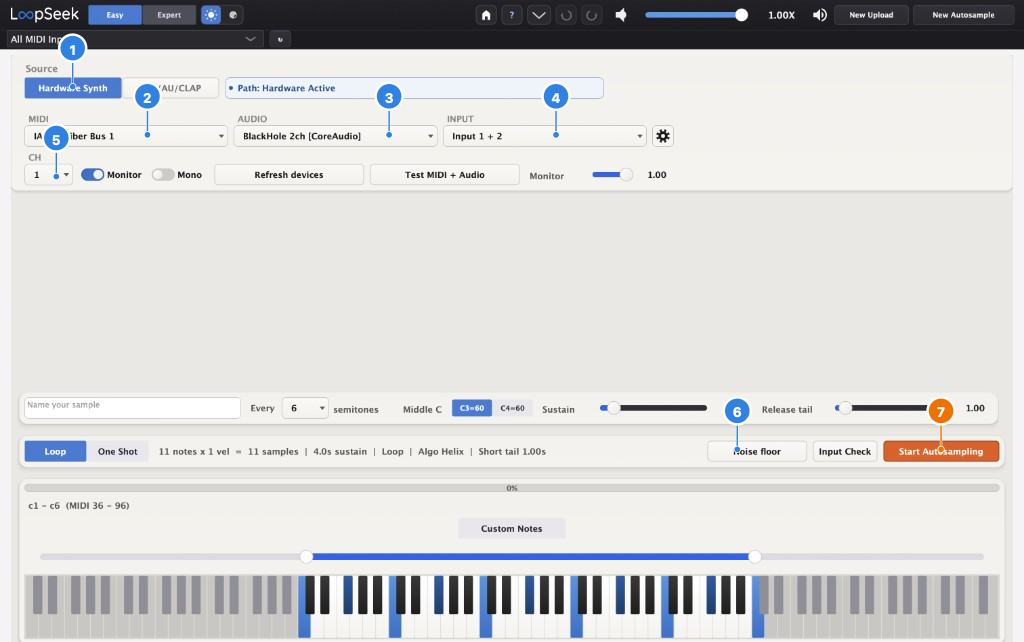
Task: Select the Hardware Synth source tab
Action: pos(73,88)
